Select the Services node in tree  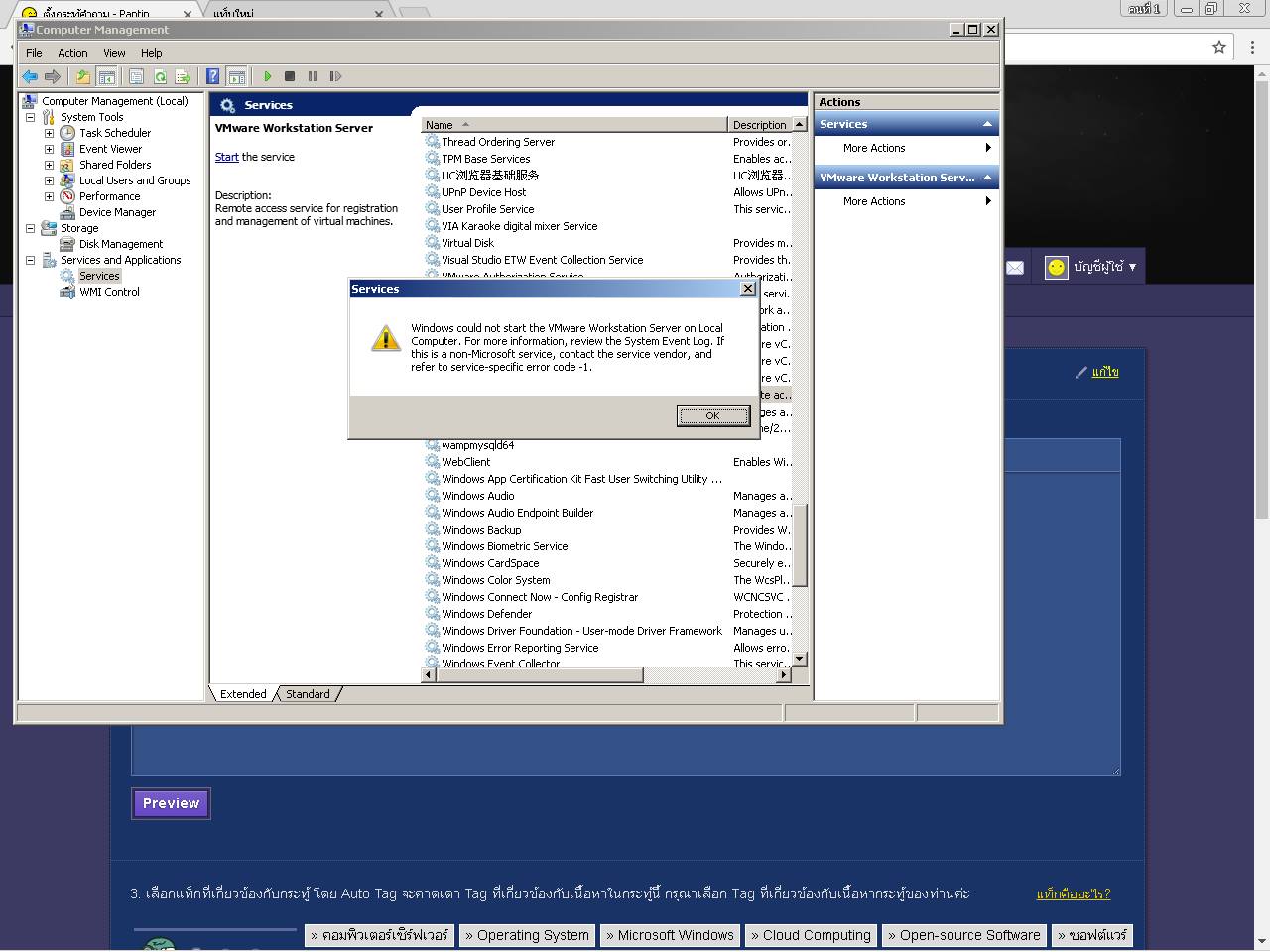(x=99, y=276)
